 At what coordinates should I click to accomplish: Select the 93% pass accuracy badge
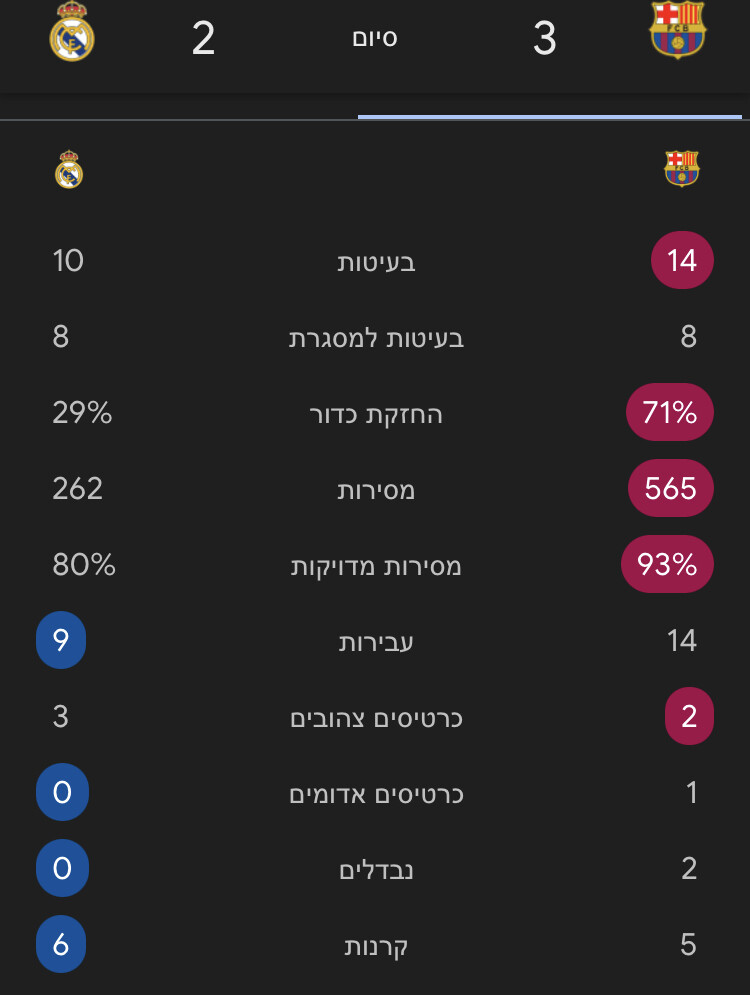point(668,565)
